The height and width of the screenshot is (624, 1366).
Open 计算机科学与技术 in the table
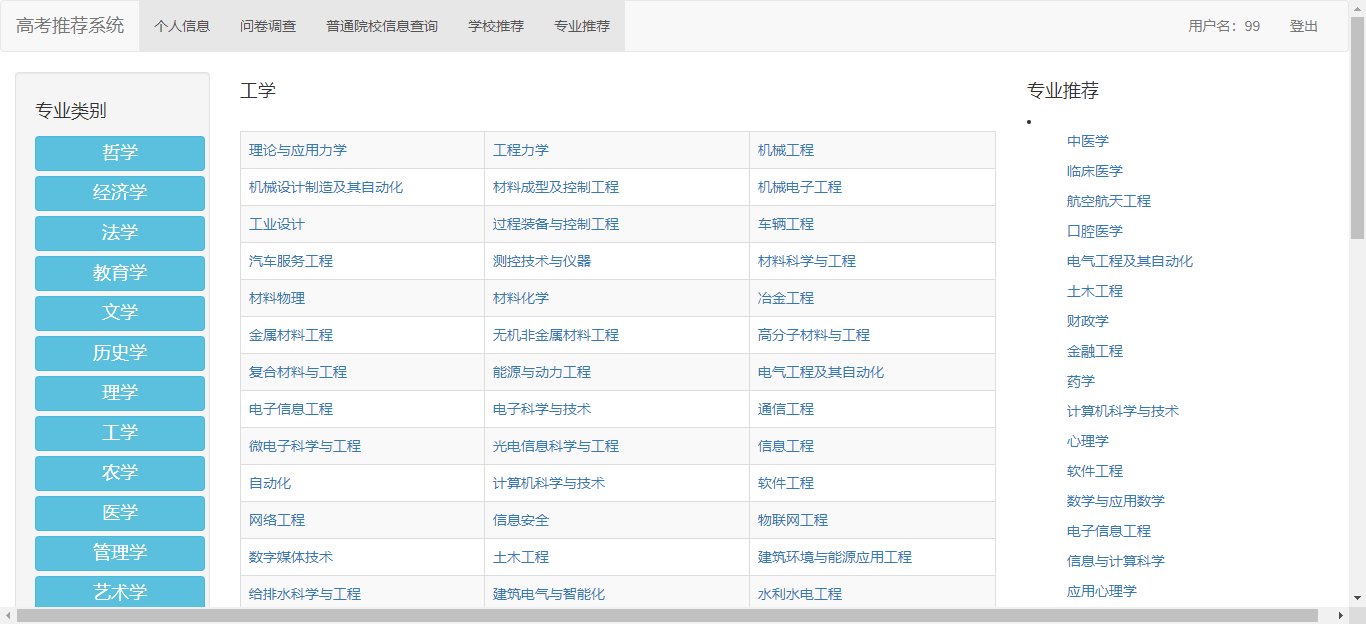pyautogui.click(x=549, y=483)
